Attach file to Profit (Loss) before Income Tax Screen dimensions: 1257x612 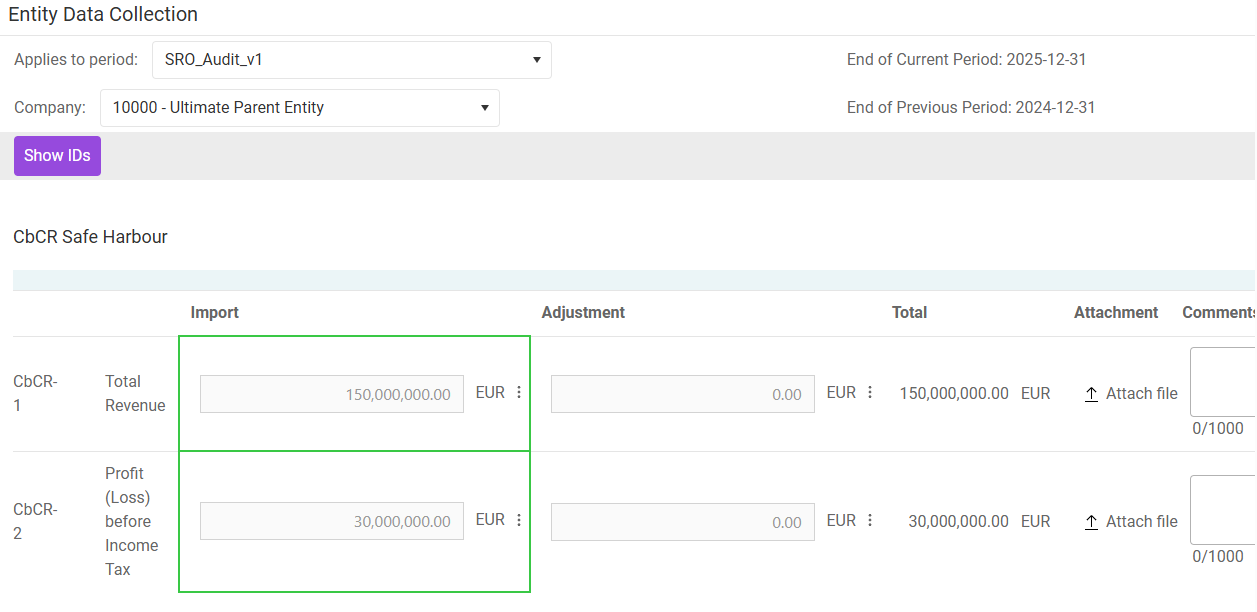(x=1131, y=522)
